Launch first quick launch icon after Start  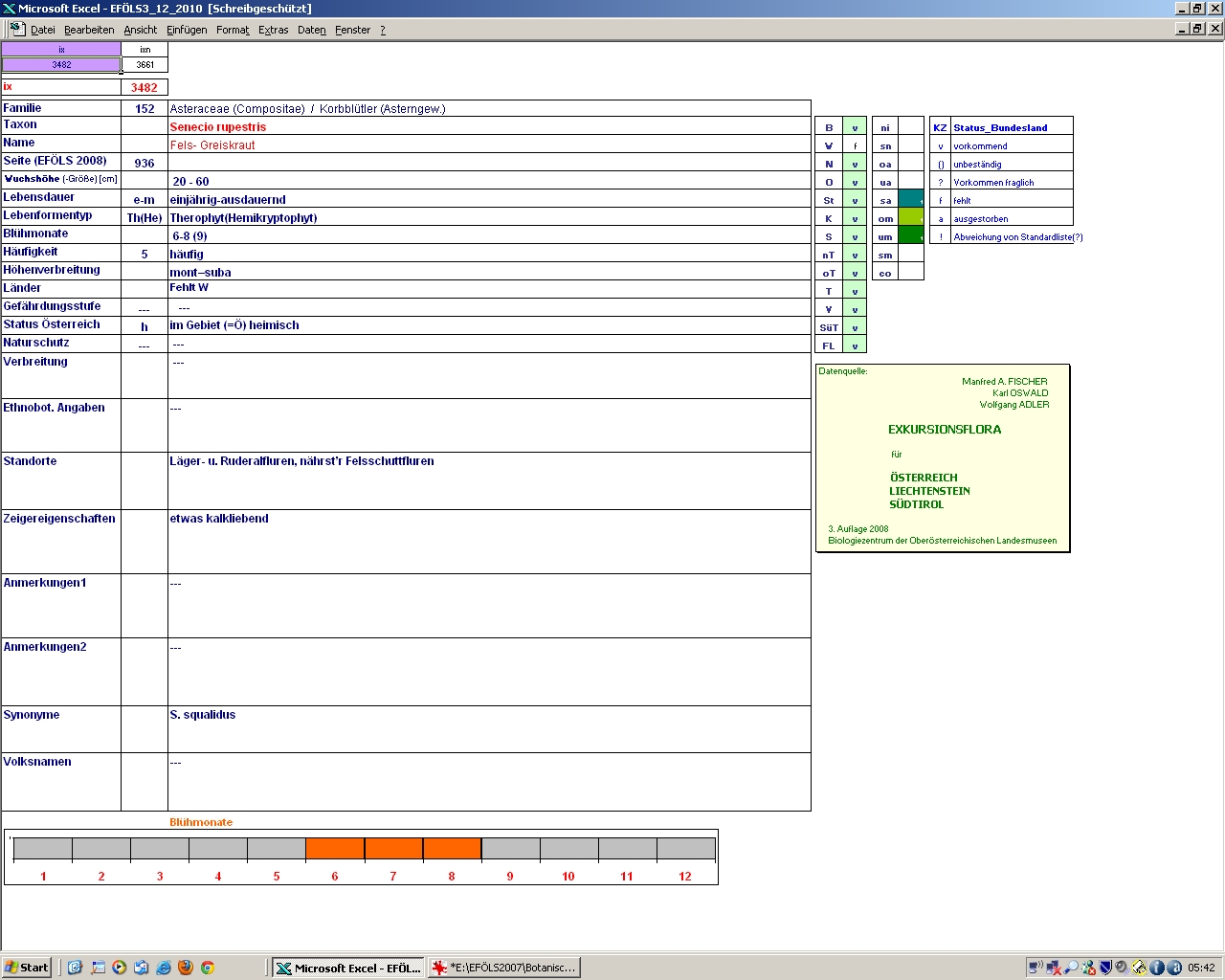coord(75,968)
